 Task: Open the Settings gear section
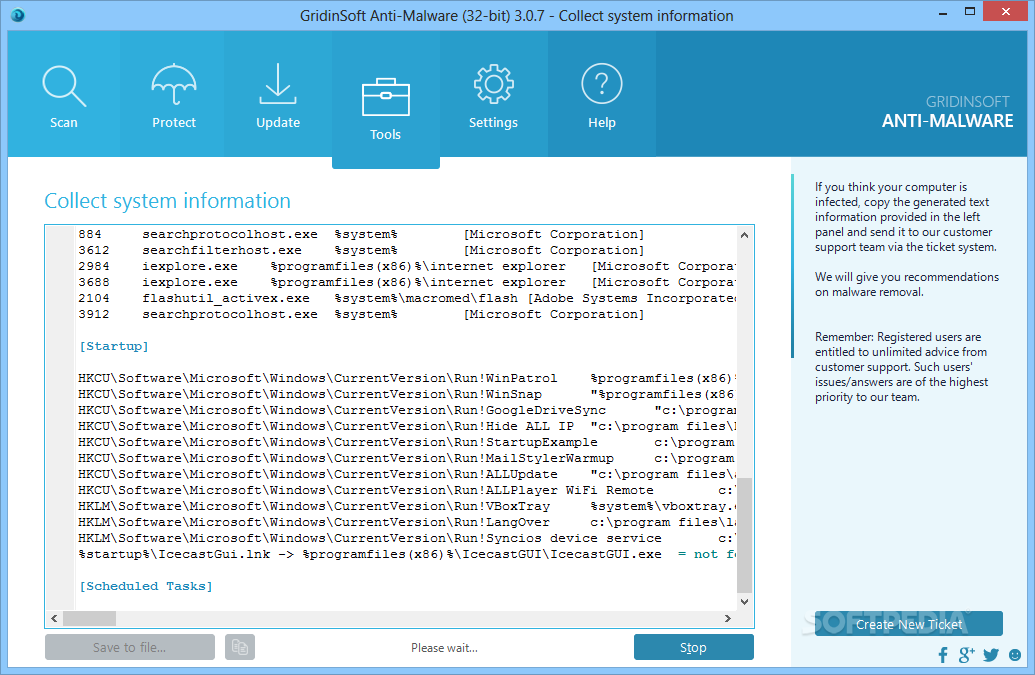coord(493,94)
